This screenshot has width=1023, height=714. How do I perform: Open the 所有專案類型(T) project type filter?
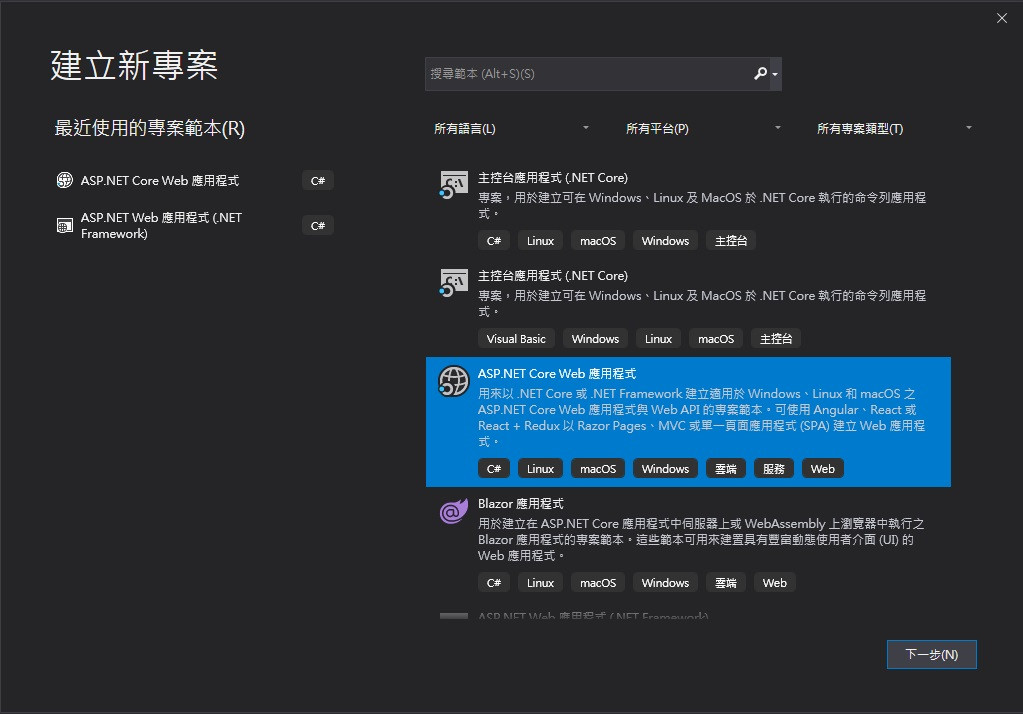(x=894, y=129)
